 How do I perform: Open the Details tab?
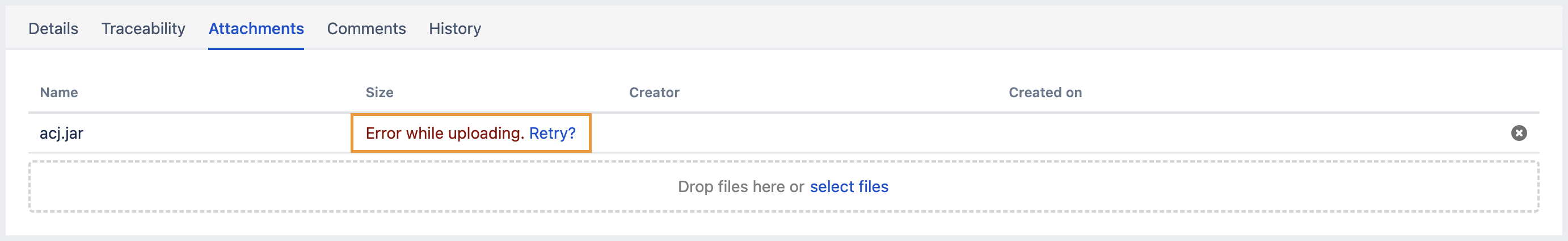click(x=53, y=28)
